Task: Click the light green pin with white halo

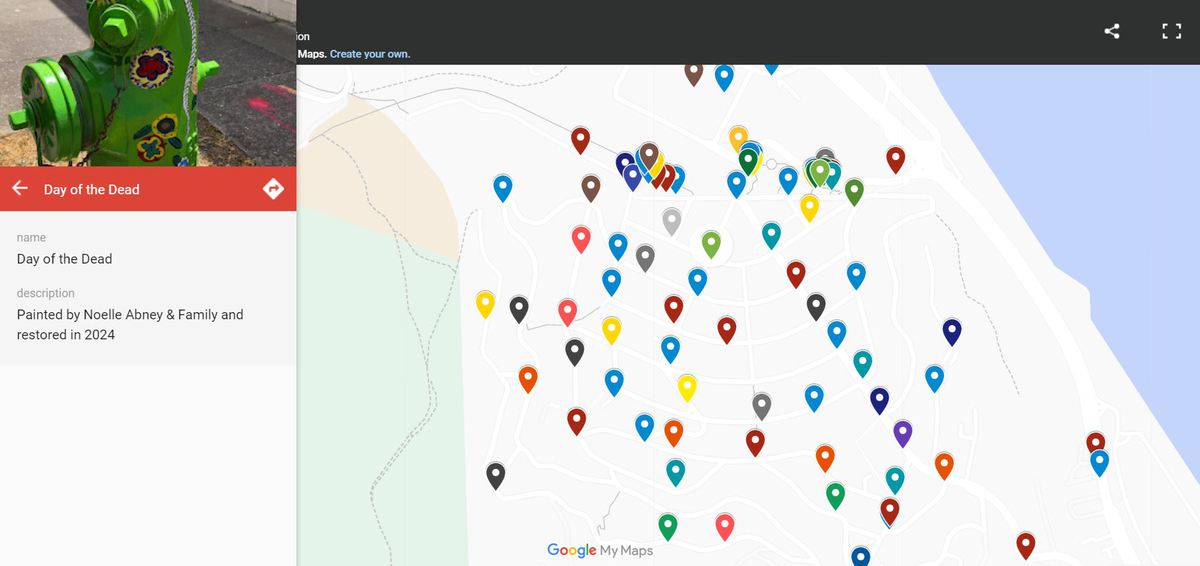Action: tap(711, 243)
